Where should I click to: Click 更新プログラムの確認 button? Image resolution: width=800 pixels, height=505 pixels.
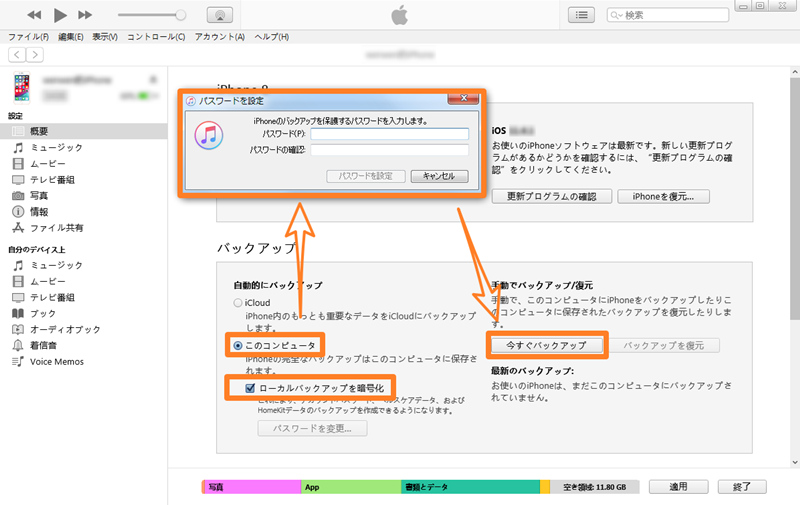click(552, 196)
